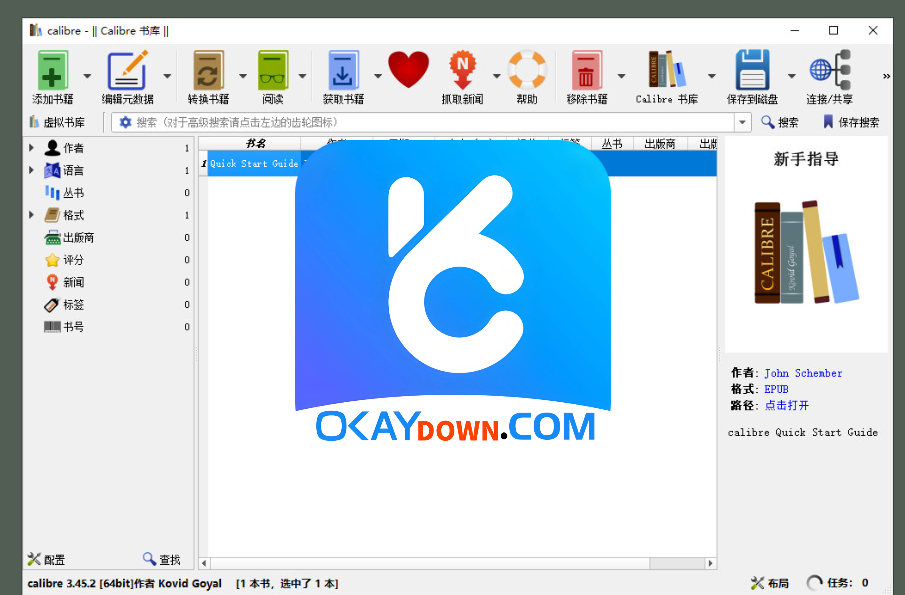Click the book list horizontal scrollbar
The width and height of the screenshot is (905, 595).
[458, 563]
